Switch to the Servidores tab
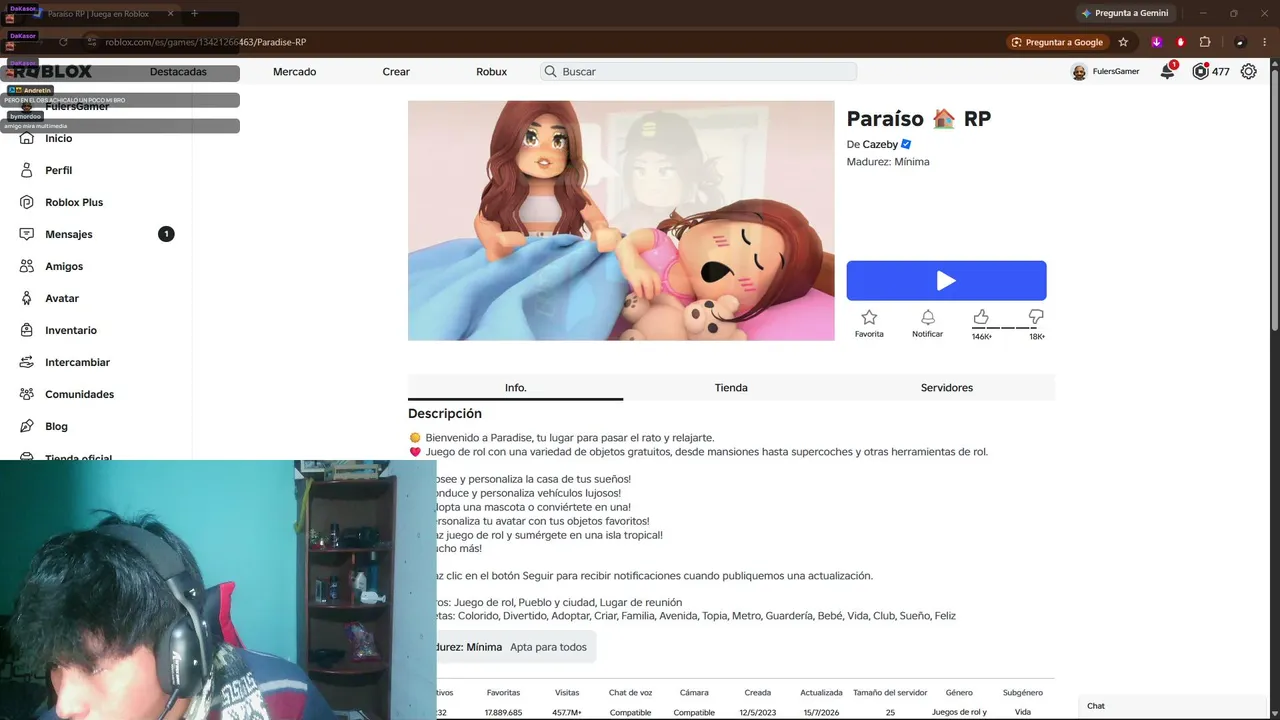The width and height of the screenshot is (1280, 720). 947,388
